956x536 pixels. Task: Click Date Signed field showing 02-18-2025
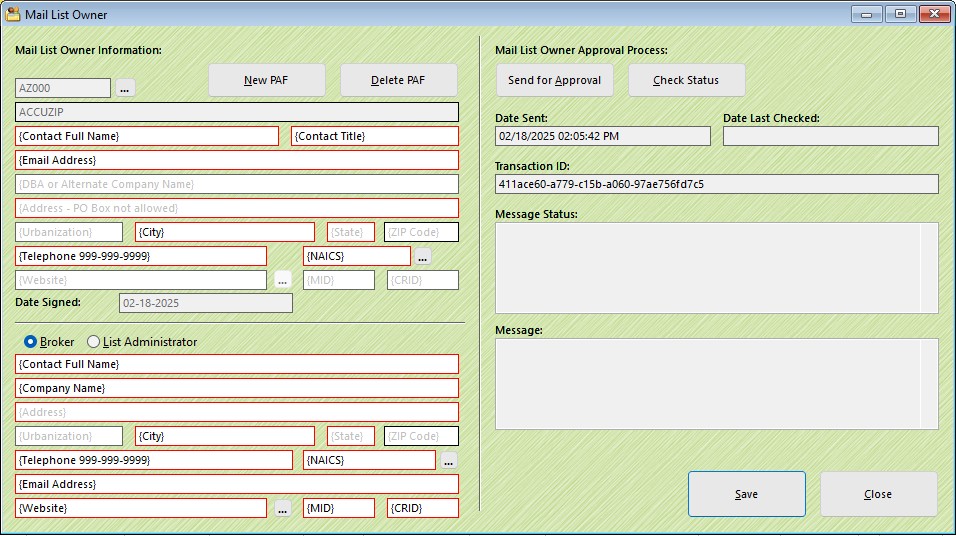point(206,303)
